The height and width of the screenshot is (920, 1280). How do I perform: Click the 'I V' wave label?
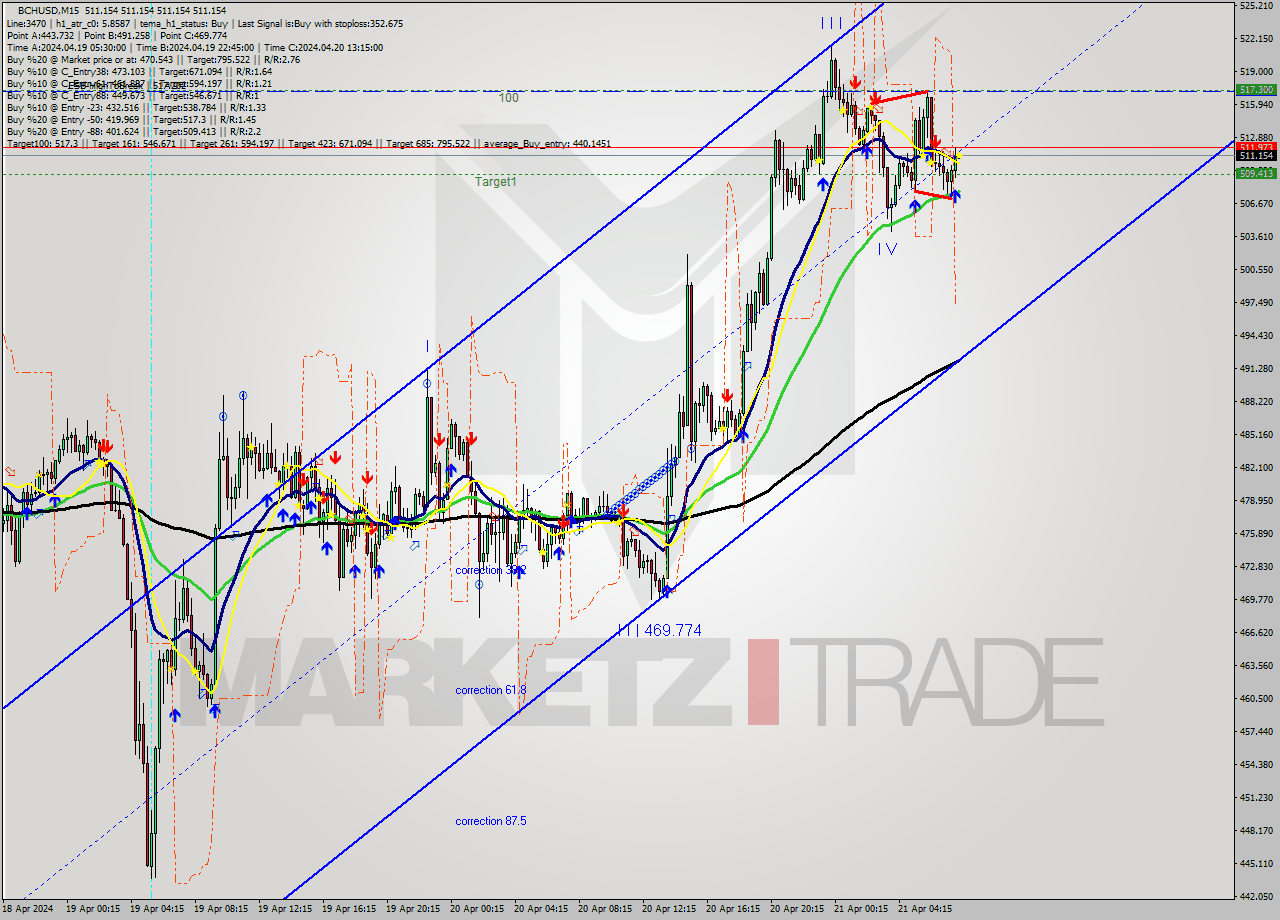point(887,249)
